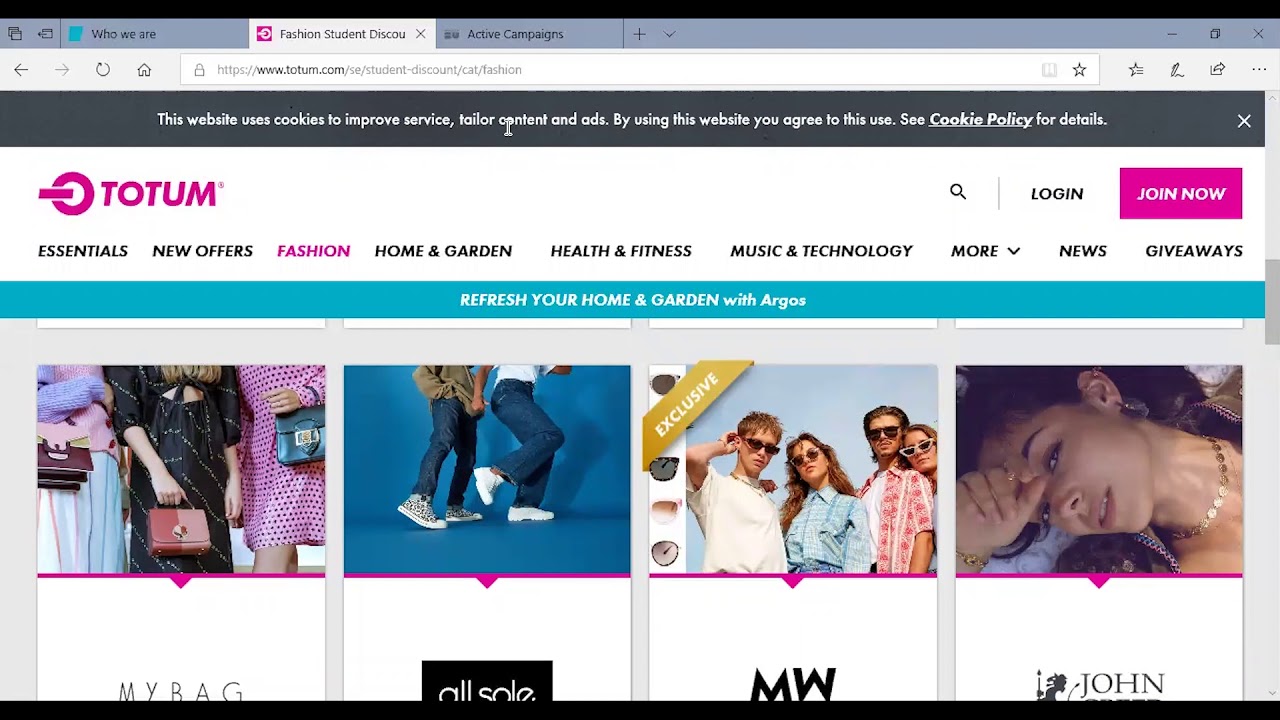The height and width of the screenshot is (720, 1280).
Task: Click the Argos Home & Garden promo banner
Action: point(632,300)
